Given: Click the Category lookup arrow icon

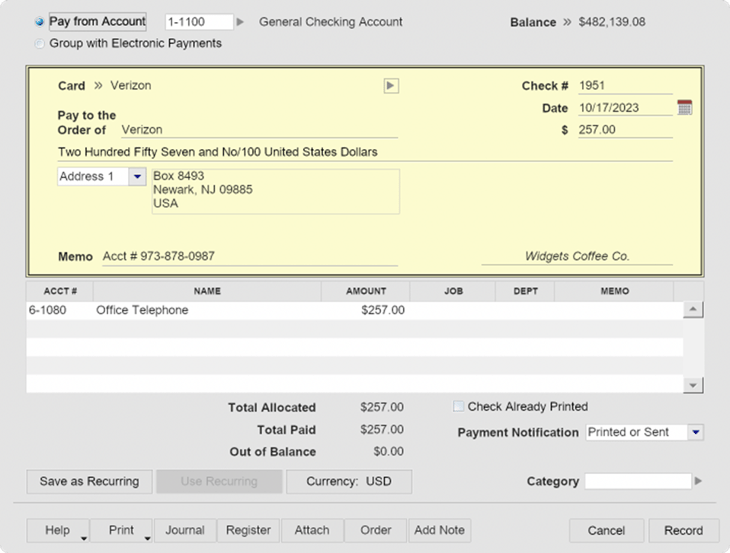Looking at the screenshot, I should coord(699,481).
